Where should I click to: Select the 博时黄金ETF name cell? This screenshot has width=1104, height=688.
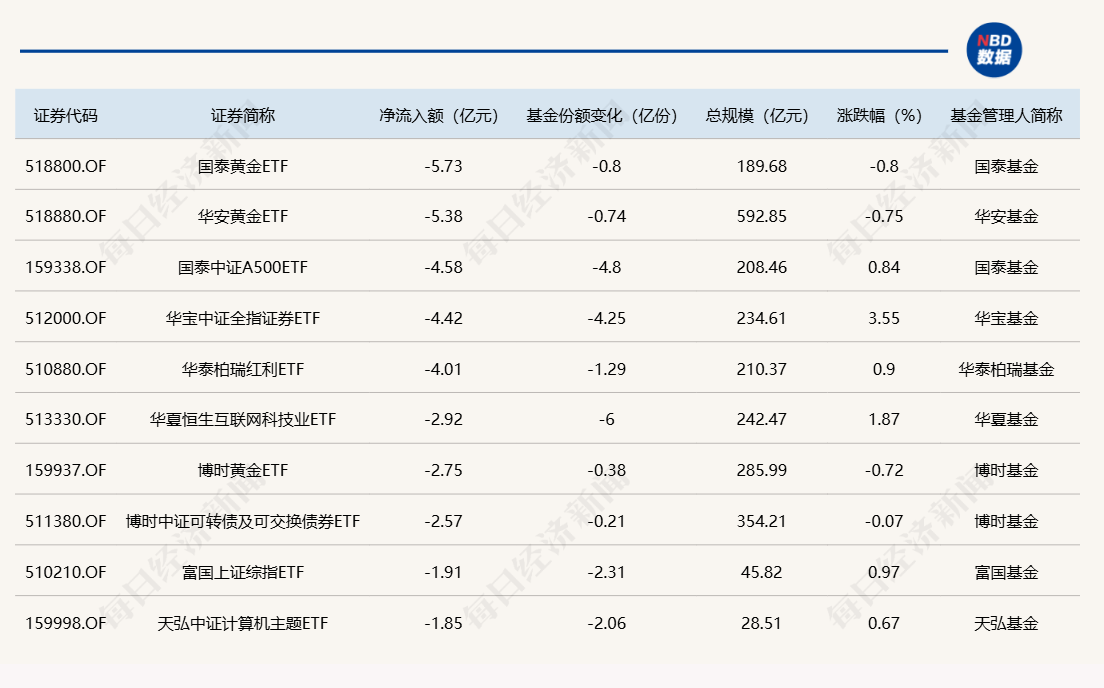pyautogui.click(x=243, y=470)
